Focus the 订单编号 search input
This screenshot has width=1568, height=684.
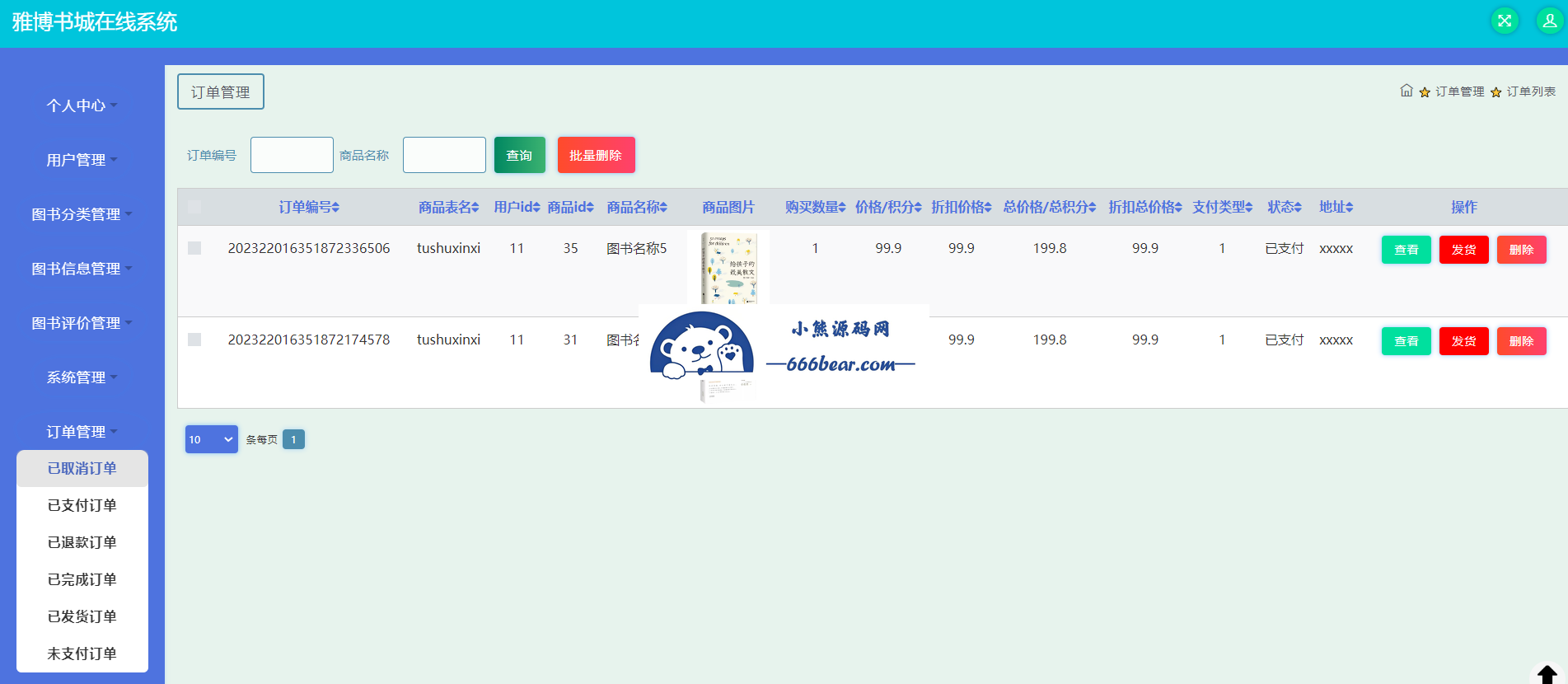(292, 155)
